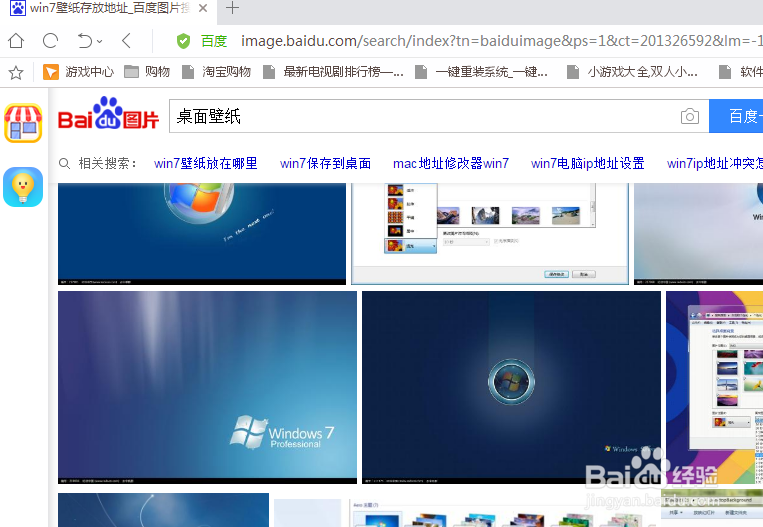
Task: Open the colorful personalization window thumbnail
Action: tap(714, 387)
